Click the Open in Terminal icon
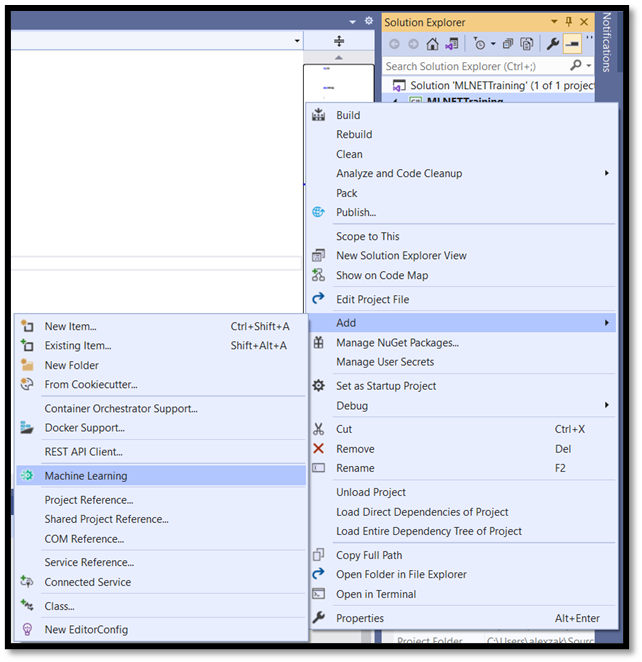 click(x=318, y=594)
